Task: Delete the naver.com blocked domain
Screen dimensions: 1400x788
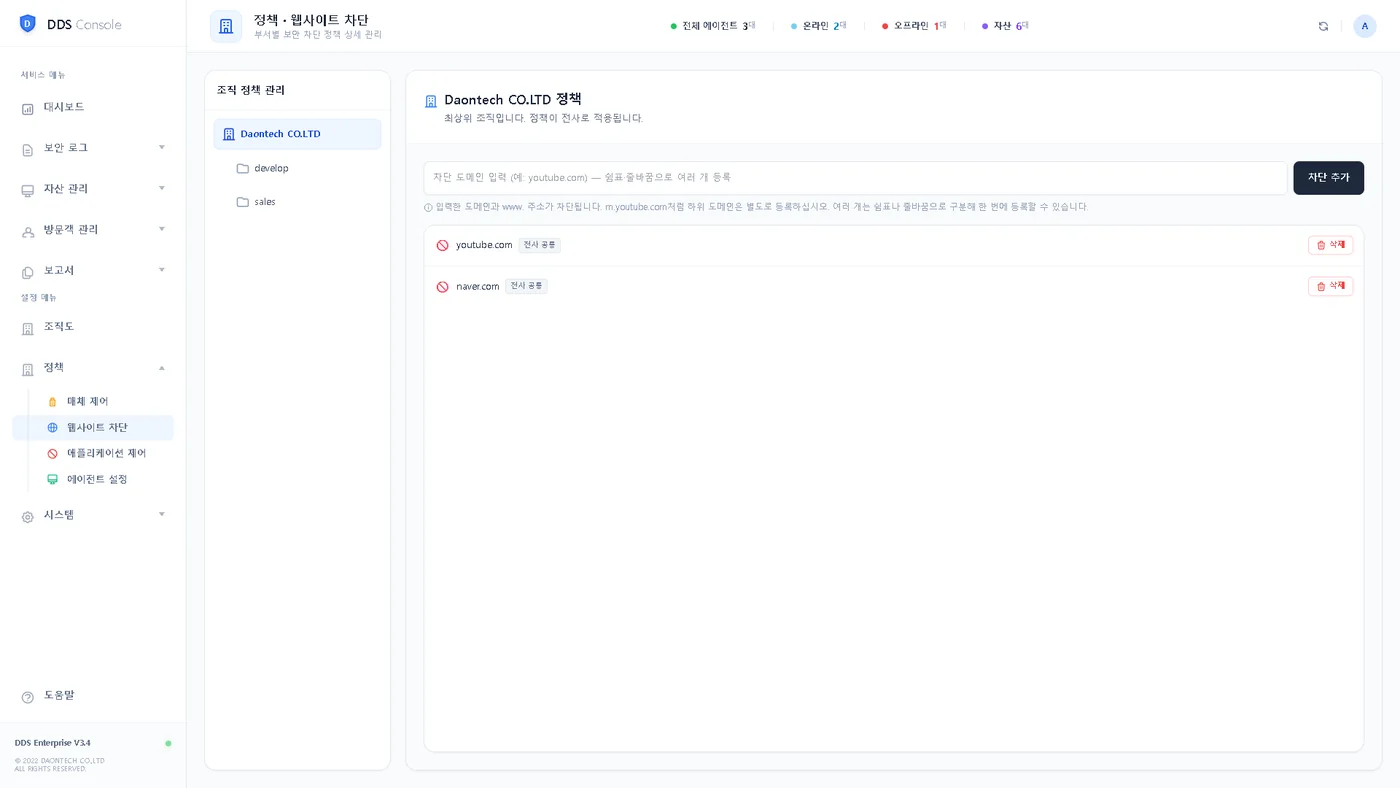Action: (1330, 286)
